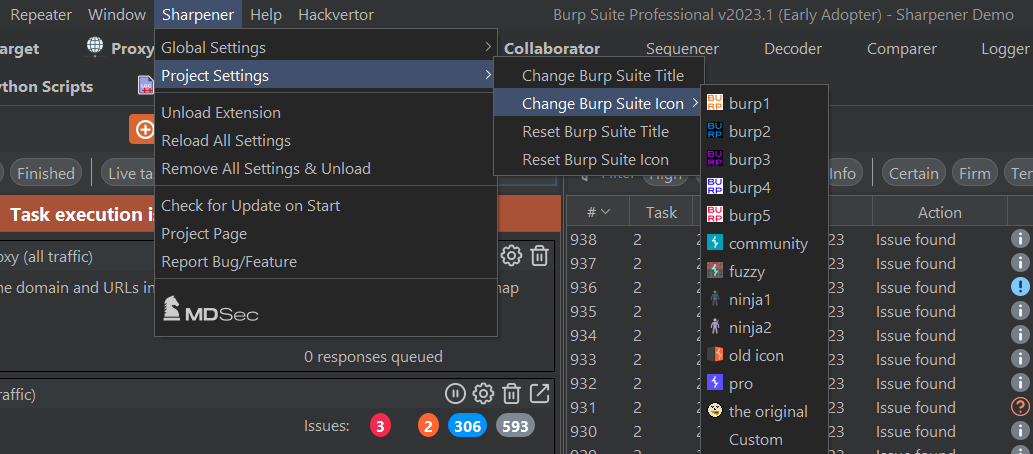Open the Help menu
Image resolution: width=1033 pixels, height=454 pixels.
pyautogui.click(x=266, y=14)
